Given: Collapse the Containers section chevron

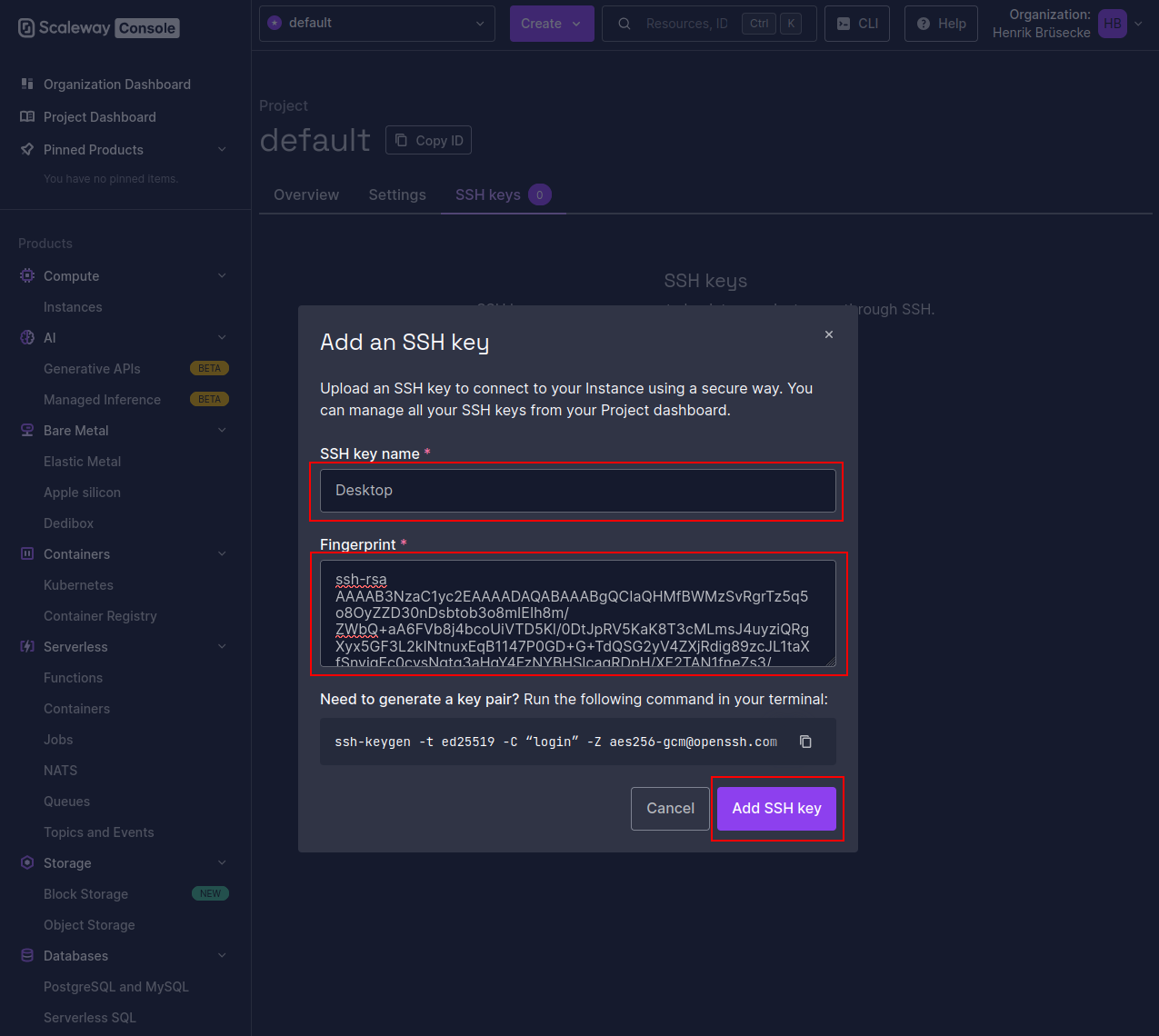Looking at the screenshot, I should point(222,553).
